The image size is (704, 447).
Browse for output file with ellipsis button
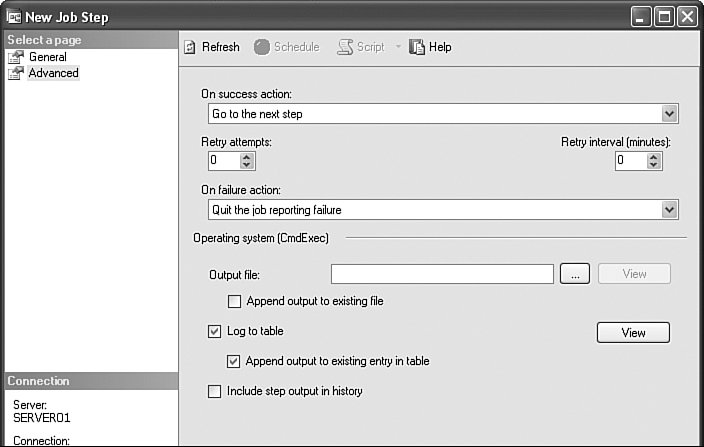(x=575, y=274)
